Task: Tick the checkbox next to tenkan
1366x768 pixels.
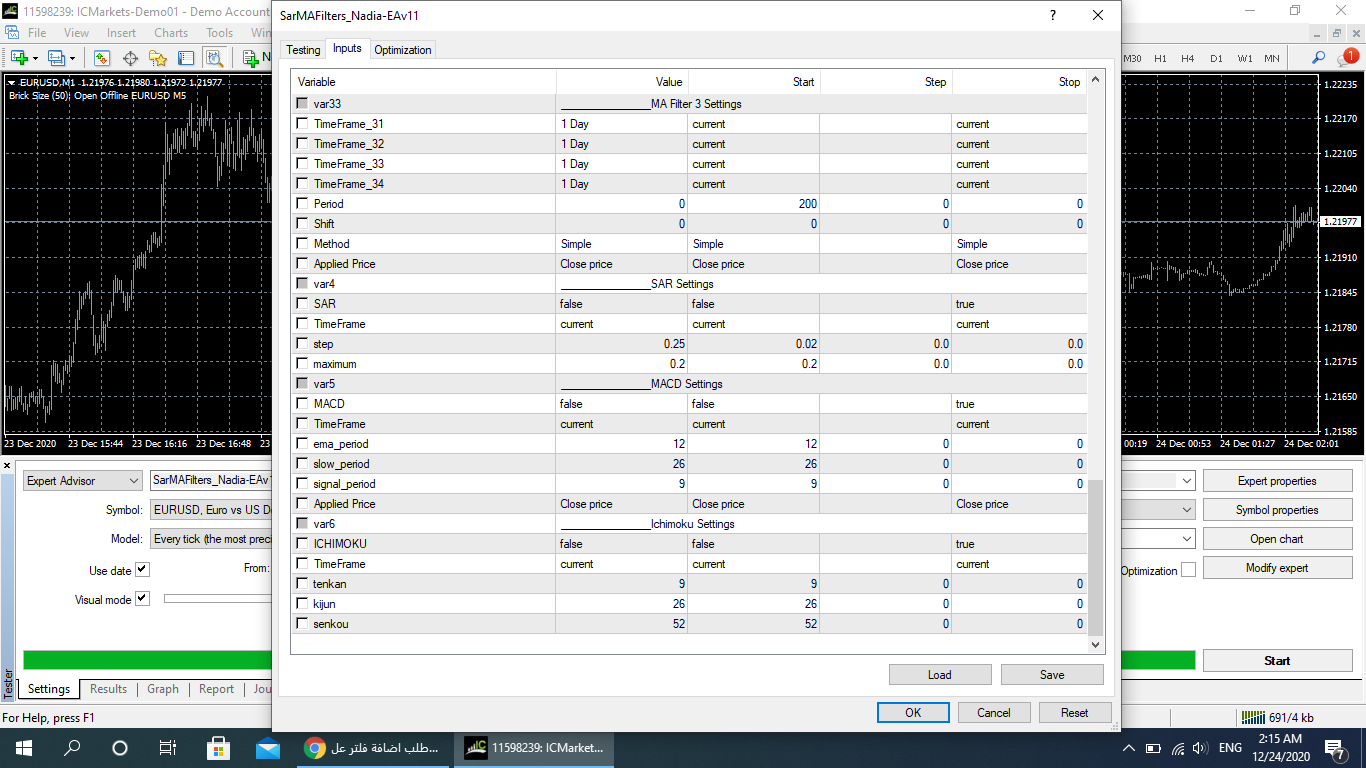Action: tap(302, 584)
